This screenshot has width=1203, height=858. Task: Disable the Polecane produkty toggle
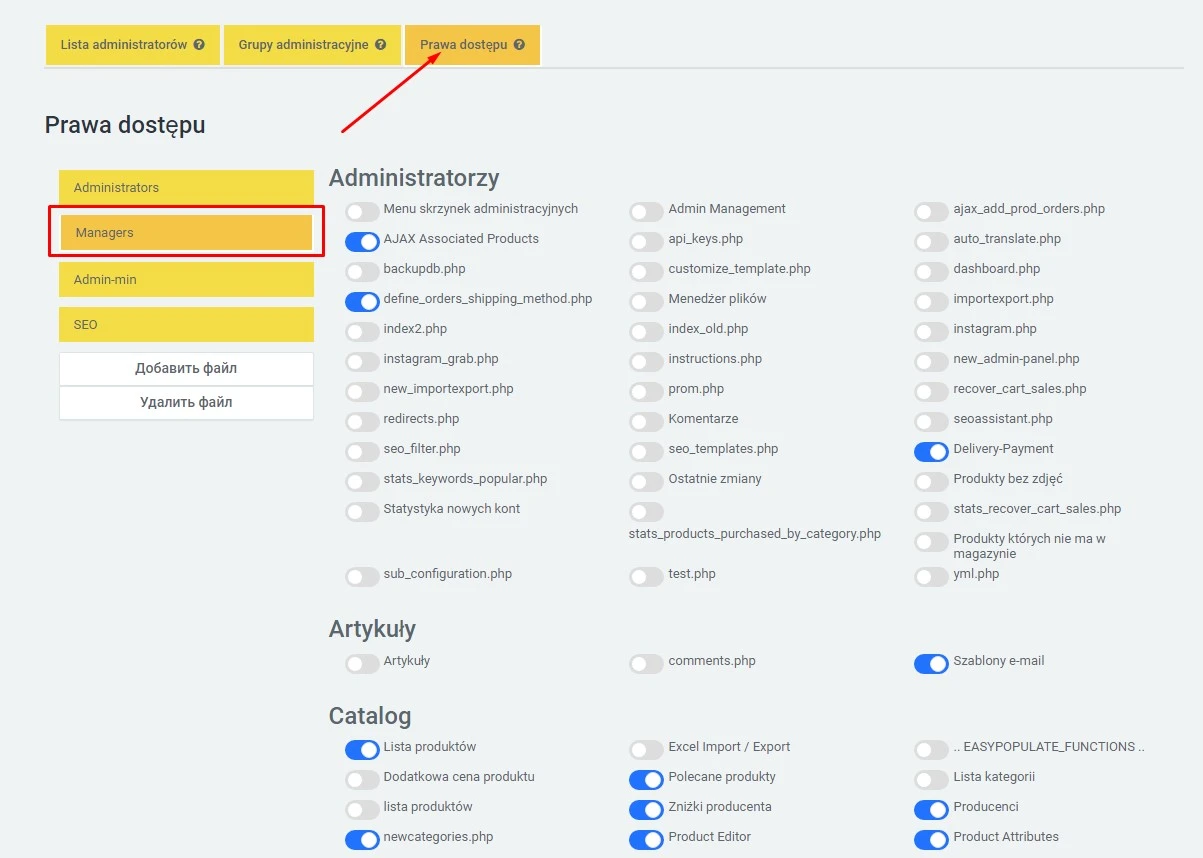point(647,779)
